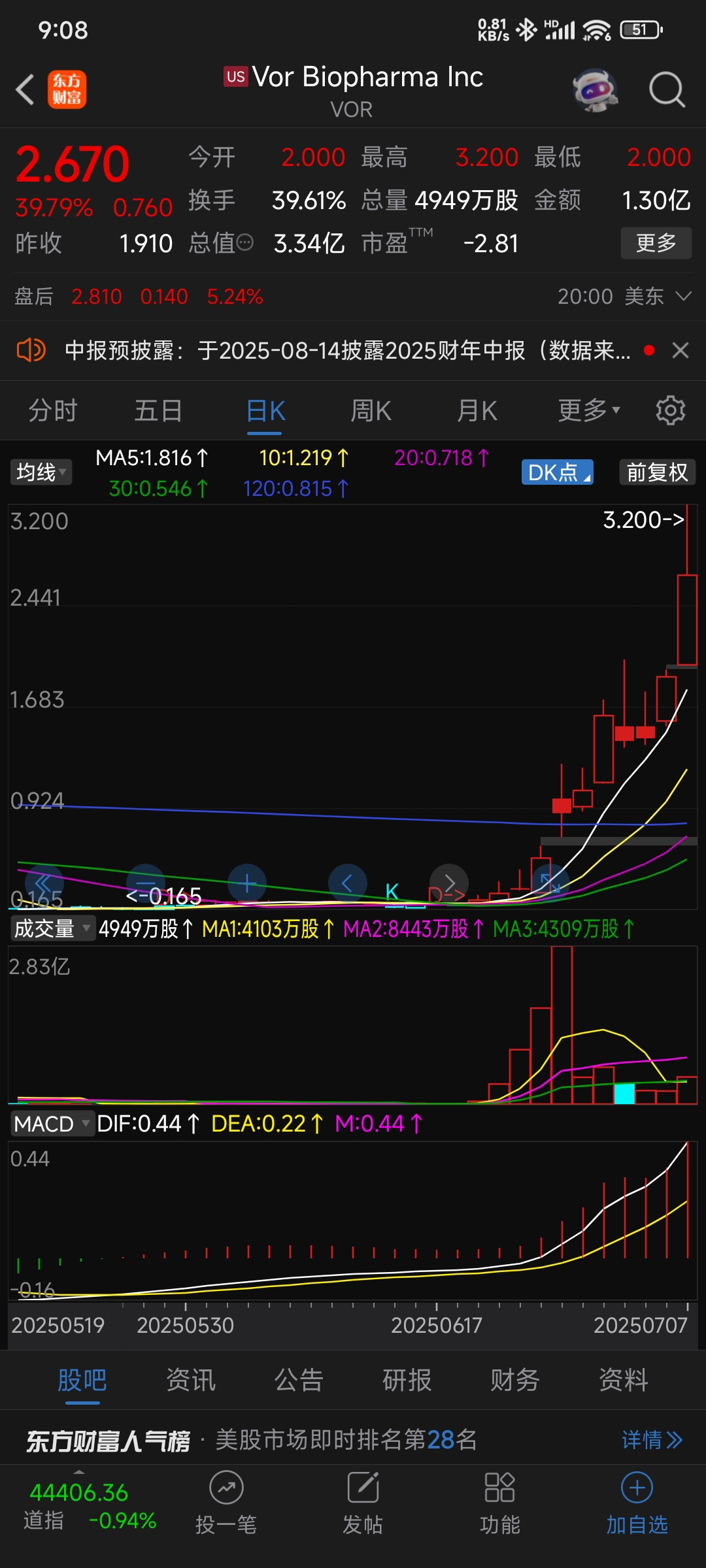Open the Eastmoney home logo
Screen dimensions: 706x1568
[67, 90]
